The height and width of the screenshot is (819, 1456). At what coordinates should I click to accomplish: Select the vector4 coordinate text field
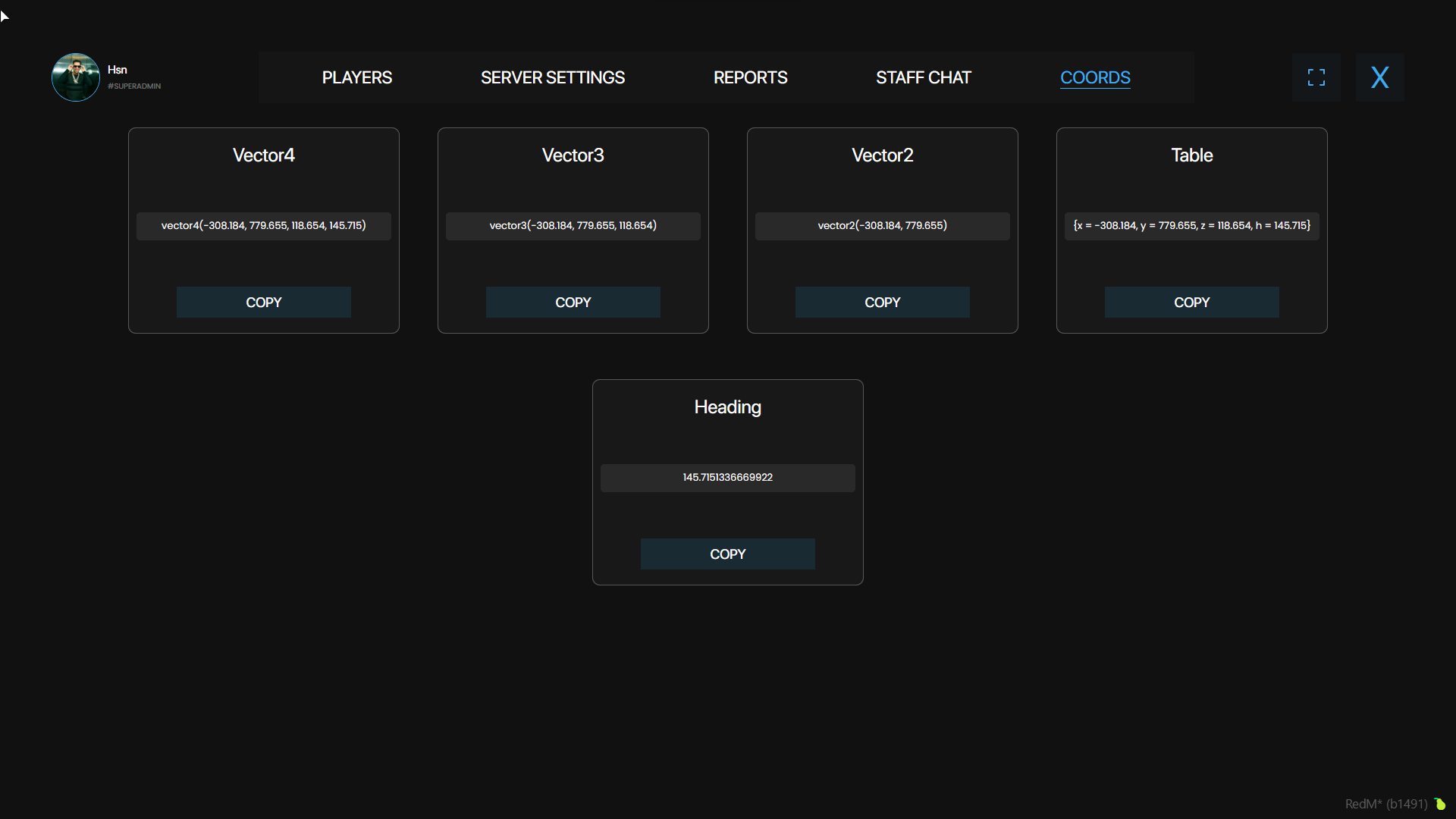(x=263, y=225)
